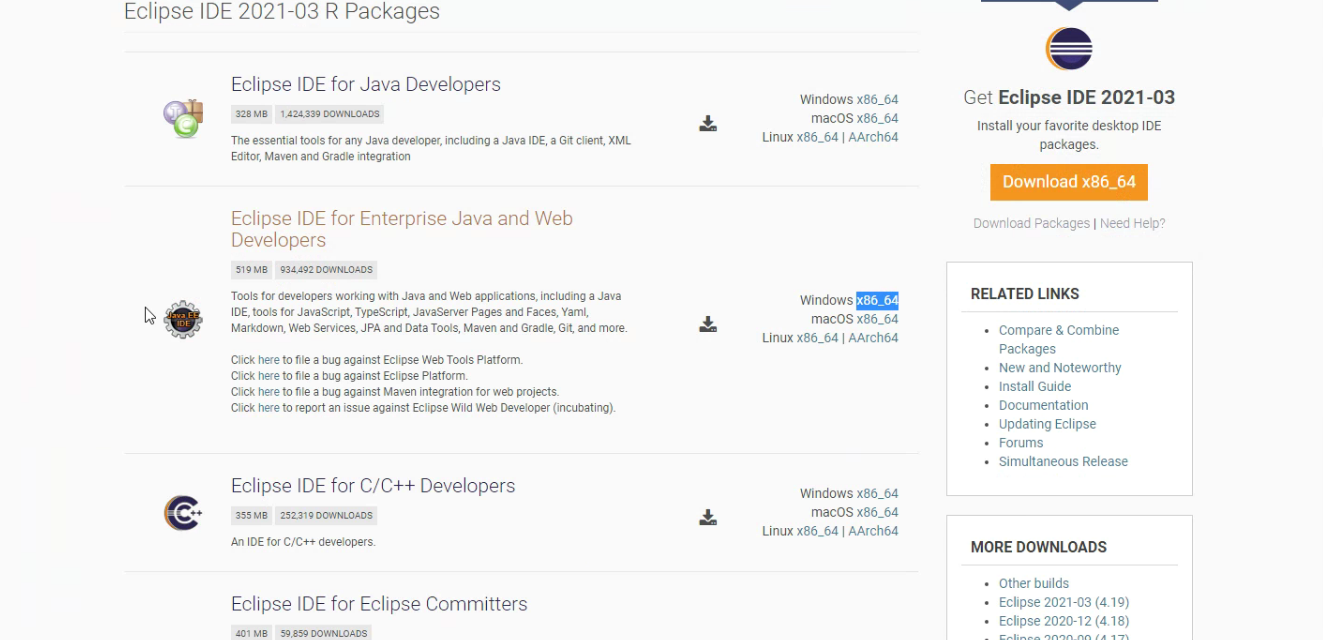Click the Java Developers download icon

708,124
